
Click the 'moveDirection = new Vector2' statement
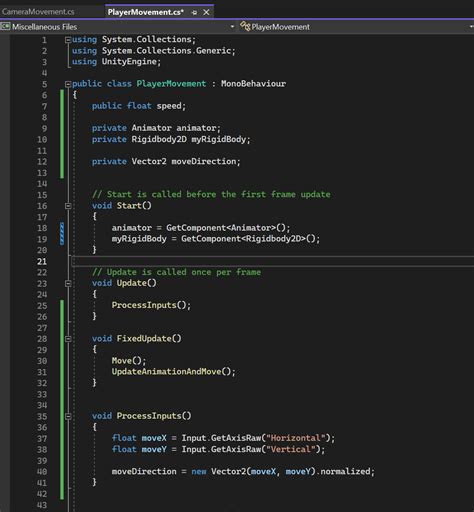pyautogui.click(x=243, y=472)
